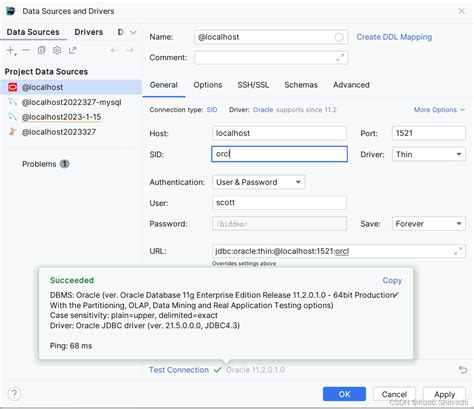Duplicate the selected data source
474x409 pixels.
[x=41, y=50]
